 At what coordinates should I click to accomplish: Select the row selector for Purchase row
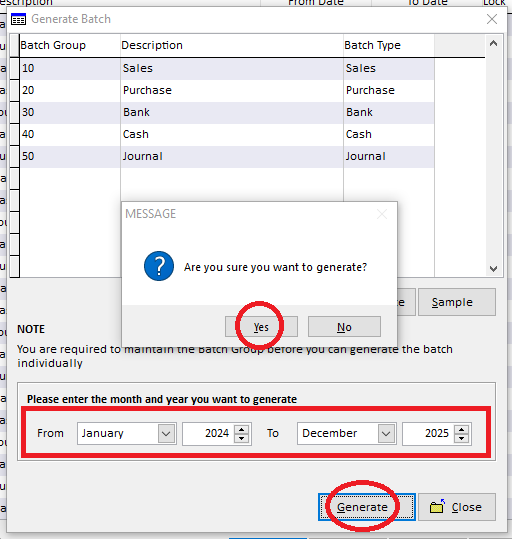tap(14, 90)
